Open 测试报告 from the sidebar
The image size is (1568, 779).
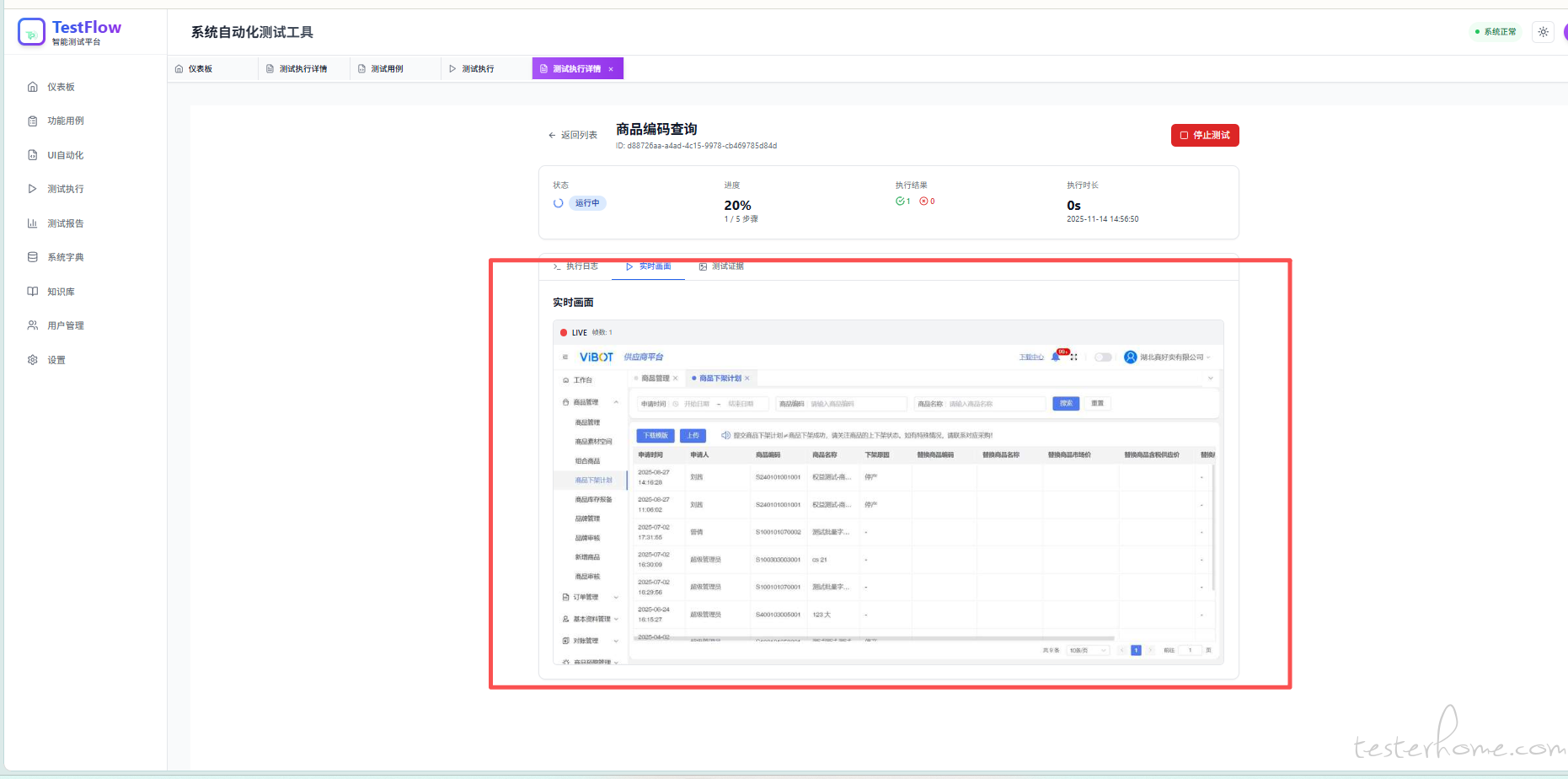(x=65, y=223)
